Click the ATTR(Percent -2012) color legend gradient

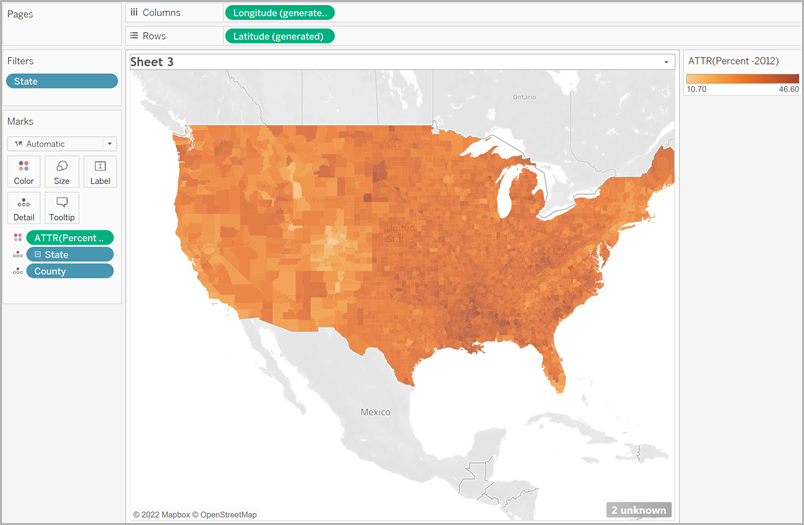point(742,78)
